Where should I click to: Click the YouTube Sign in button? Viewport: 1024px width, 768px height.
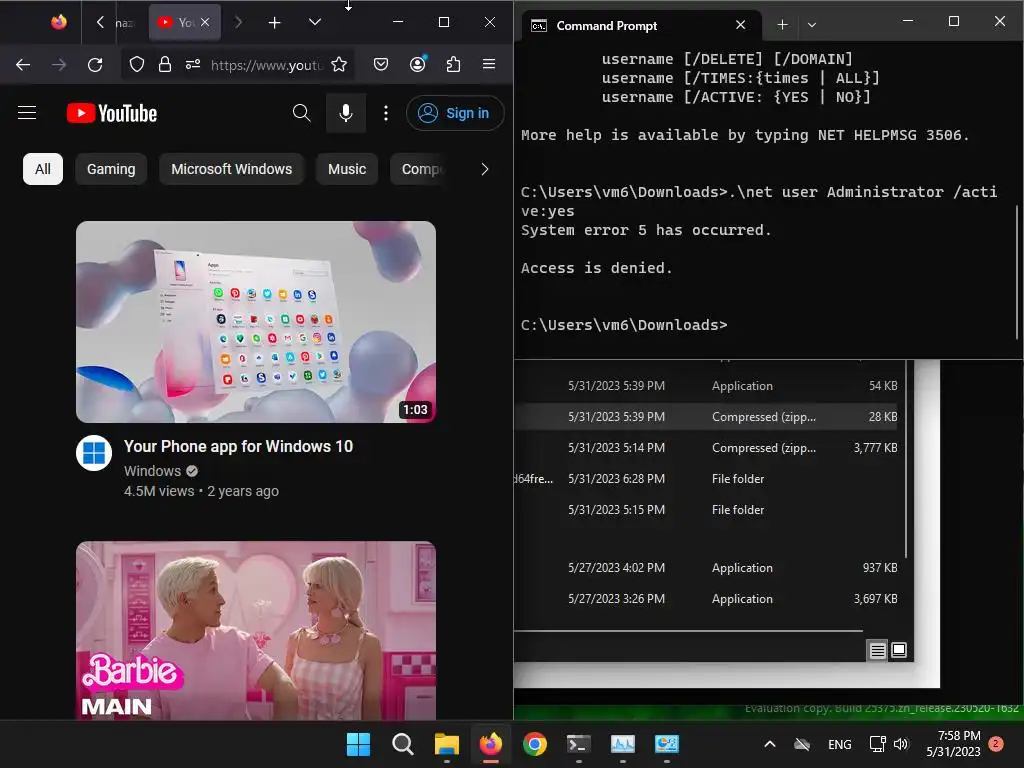point(455,113)
